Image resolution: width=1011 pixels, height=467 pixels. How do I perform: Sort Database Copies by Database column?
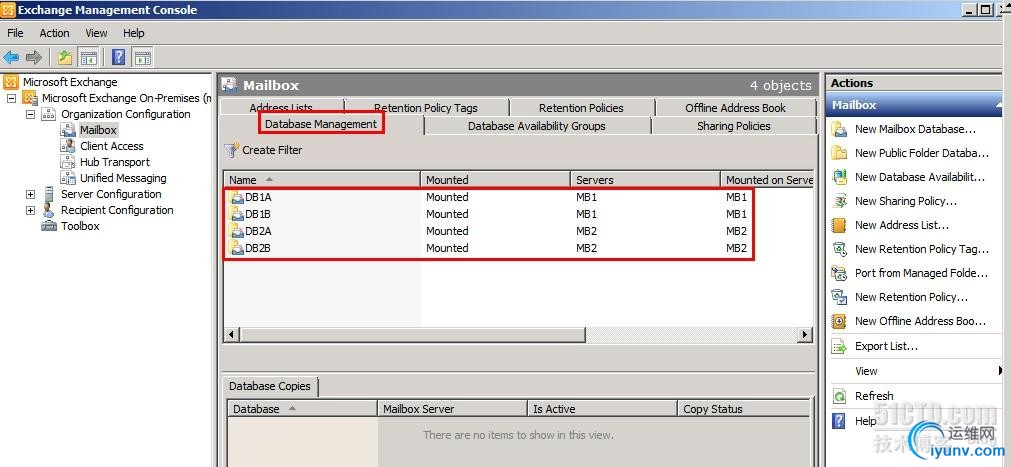pyautogui.click(x=302, y=409)
